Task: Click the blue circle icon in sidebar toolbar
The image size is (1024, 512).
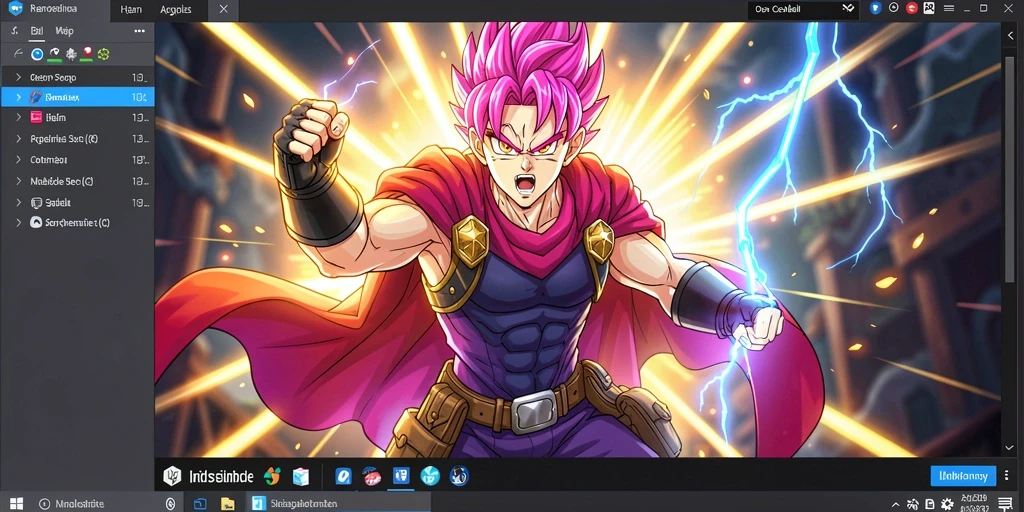Action: (x=37, y=54)
